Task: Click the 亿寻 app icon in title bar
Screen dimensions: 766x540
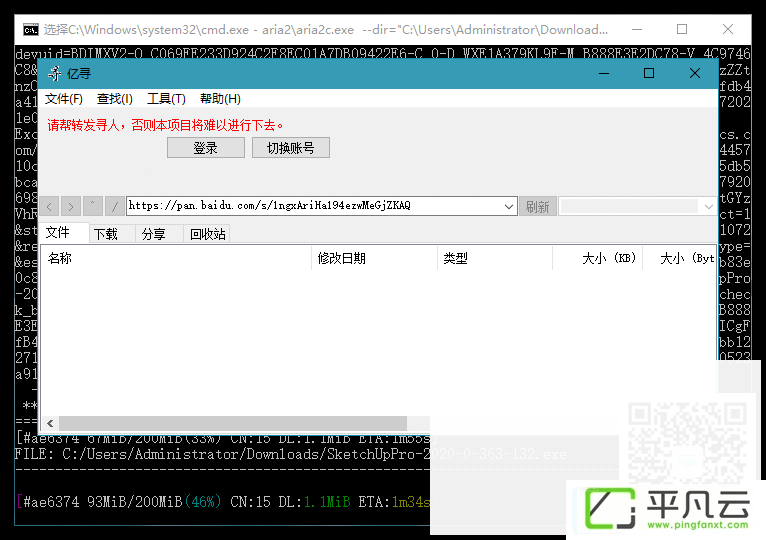Action: point(55,74)
